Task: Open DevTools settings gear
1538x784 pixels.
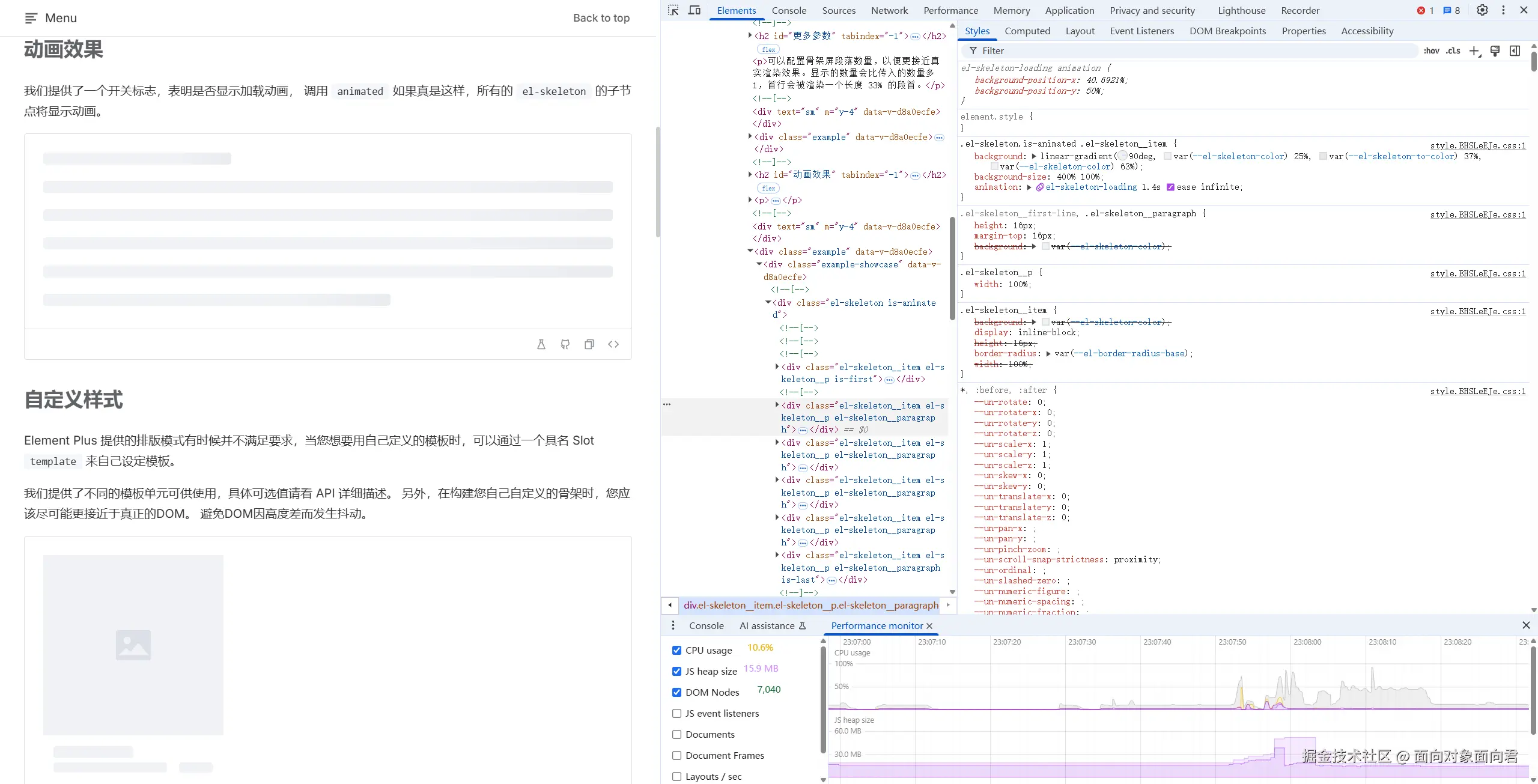Action: 1482,10
